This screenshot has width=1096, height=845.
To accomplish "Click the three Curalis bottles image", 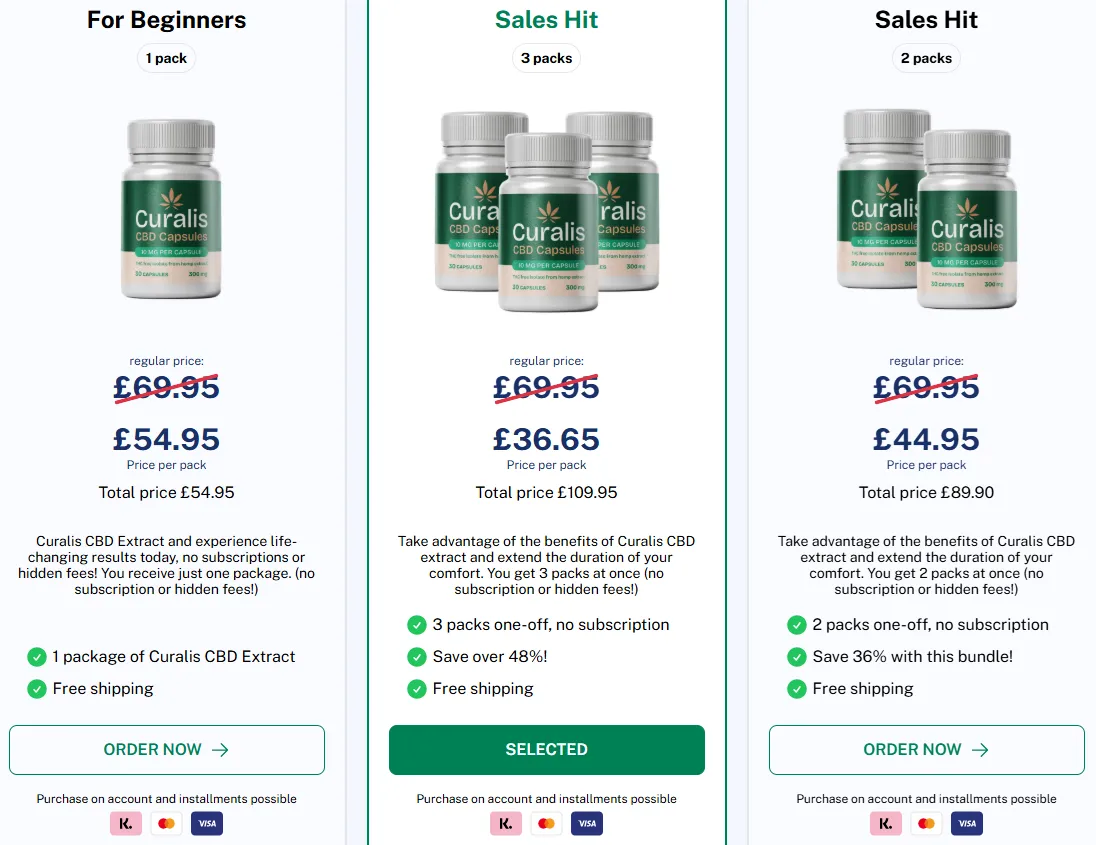I will click(547, 211).
